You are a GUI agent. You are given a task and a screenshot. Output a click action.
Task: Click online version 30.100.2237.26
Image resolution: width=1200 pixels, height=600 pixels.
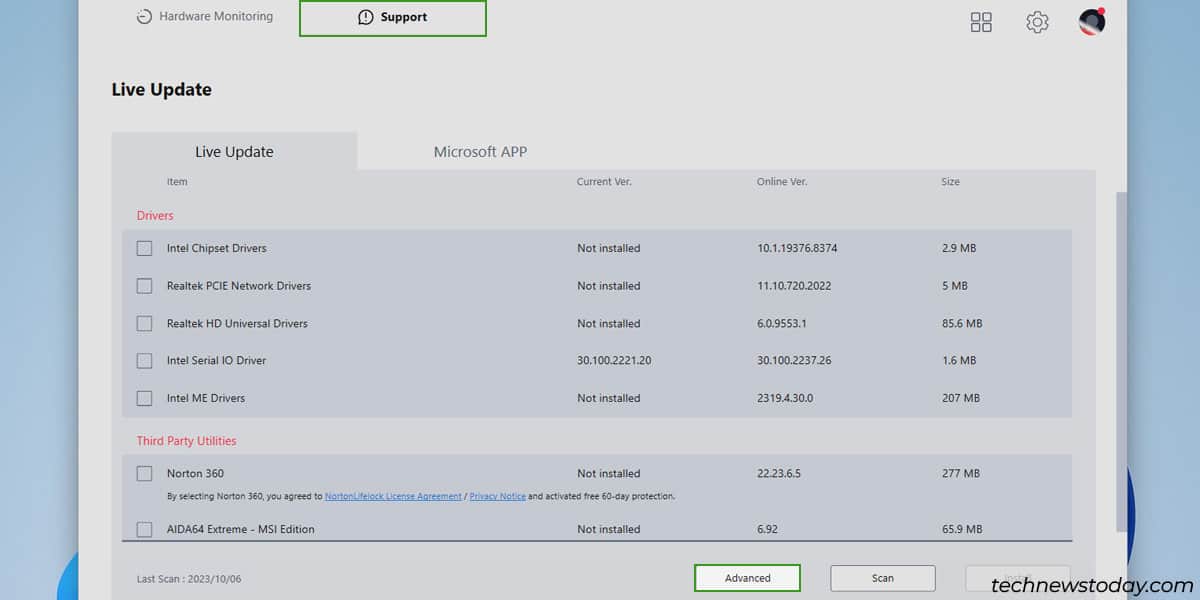pos(794,360)
